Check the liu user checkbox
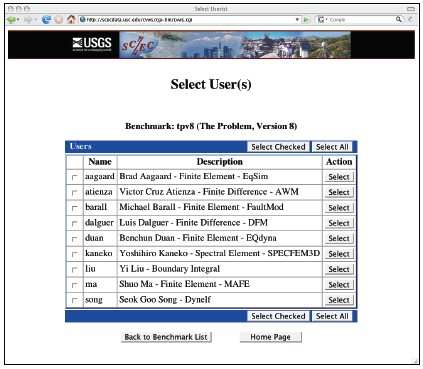 tap(74, 269)
